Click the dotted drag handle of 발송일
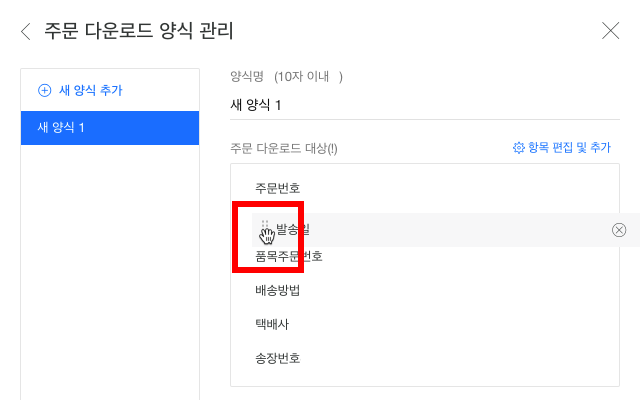Screen dimensions: 640x400 coord(264,224)
